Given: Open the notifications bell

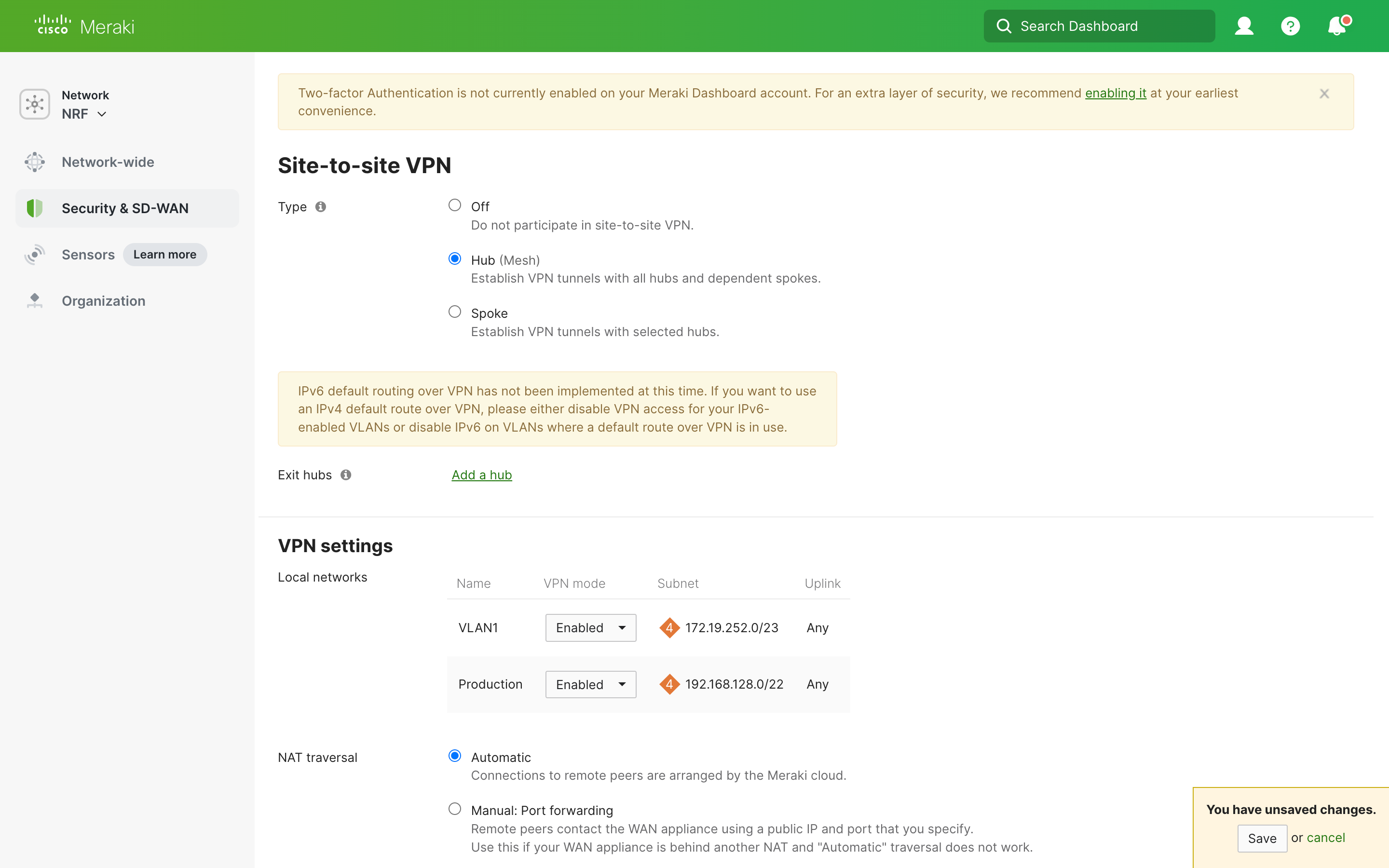Looking at the screenshot, I should click(1337, 26).
